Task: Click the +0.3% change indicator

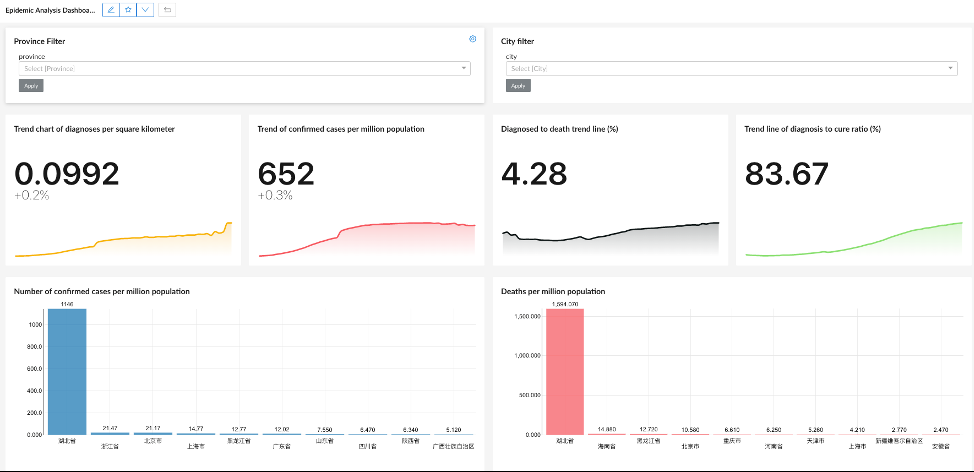Action: click(x=275, y=195)
